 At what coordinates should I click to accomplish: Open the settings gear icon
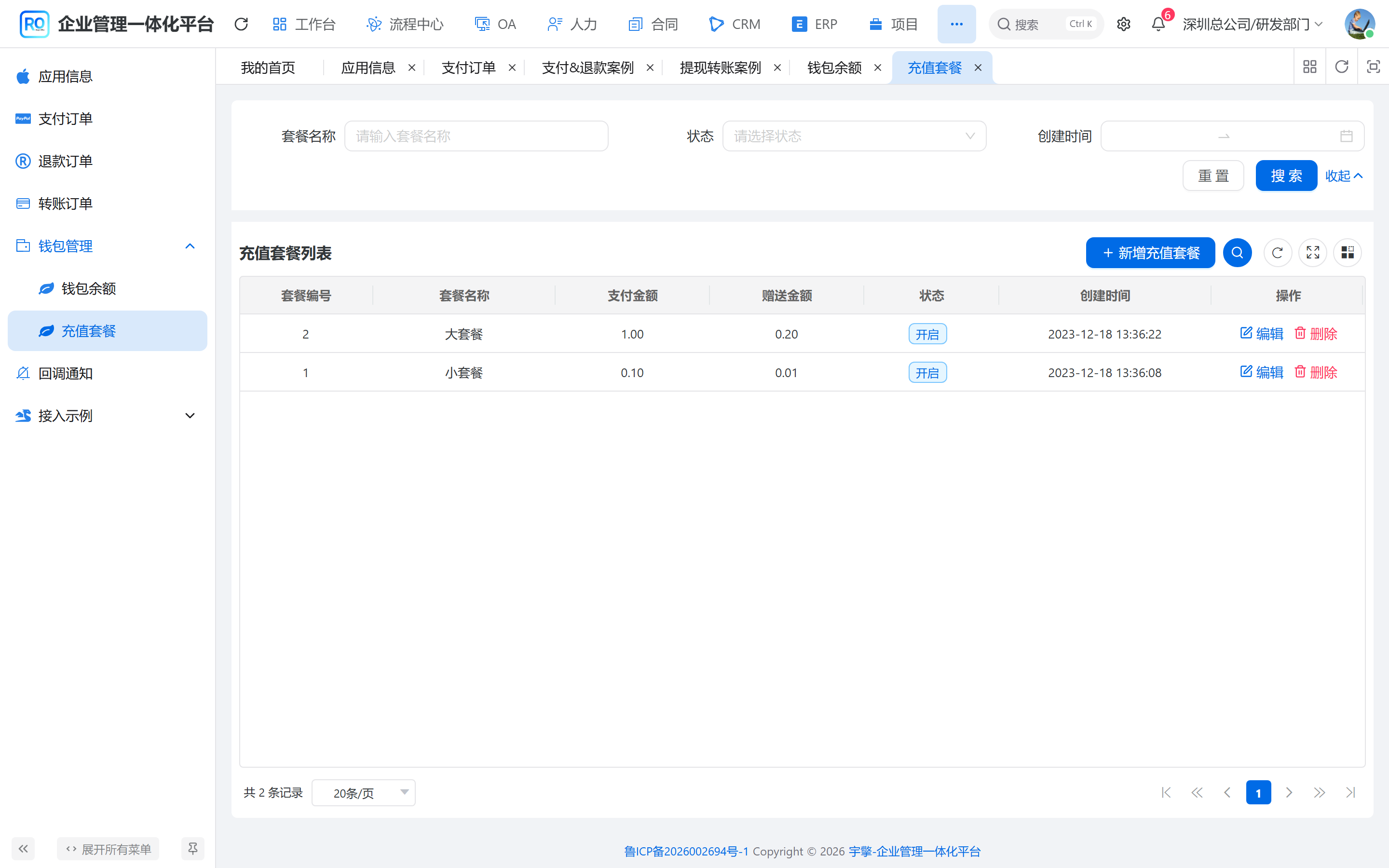tap(1123, 24)
